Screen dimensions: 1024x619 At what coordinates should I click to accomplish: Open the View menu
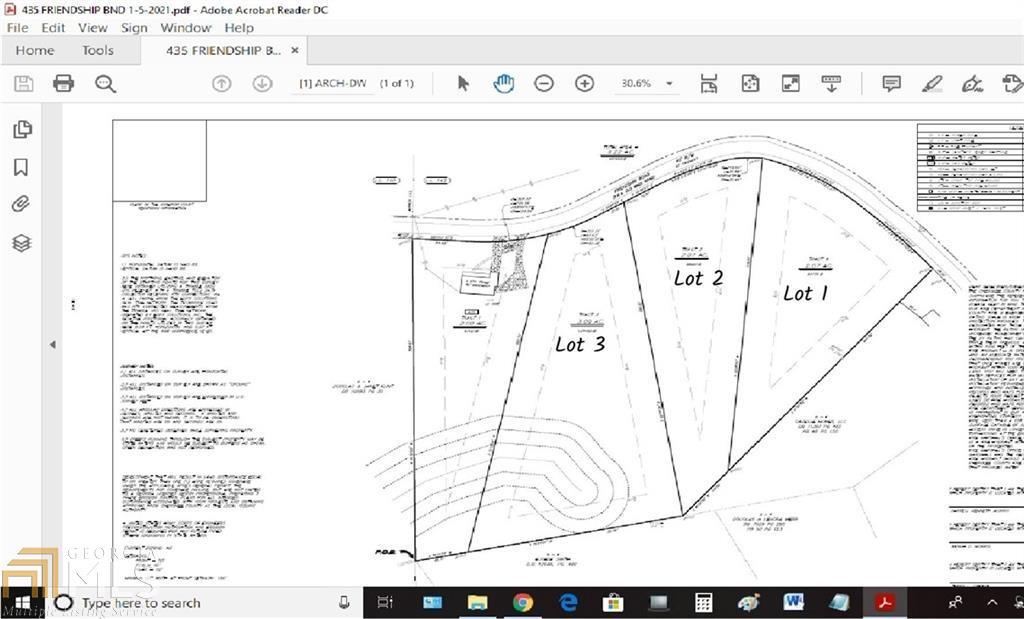[93, 28]
